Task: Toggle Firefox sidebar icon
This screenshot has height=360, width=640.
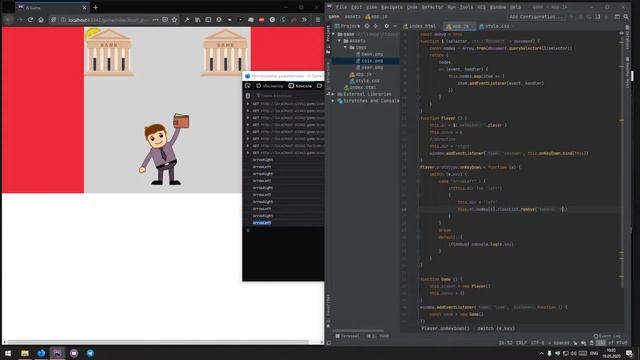Action: point(208,20)
